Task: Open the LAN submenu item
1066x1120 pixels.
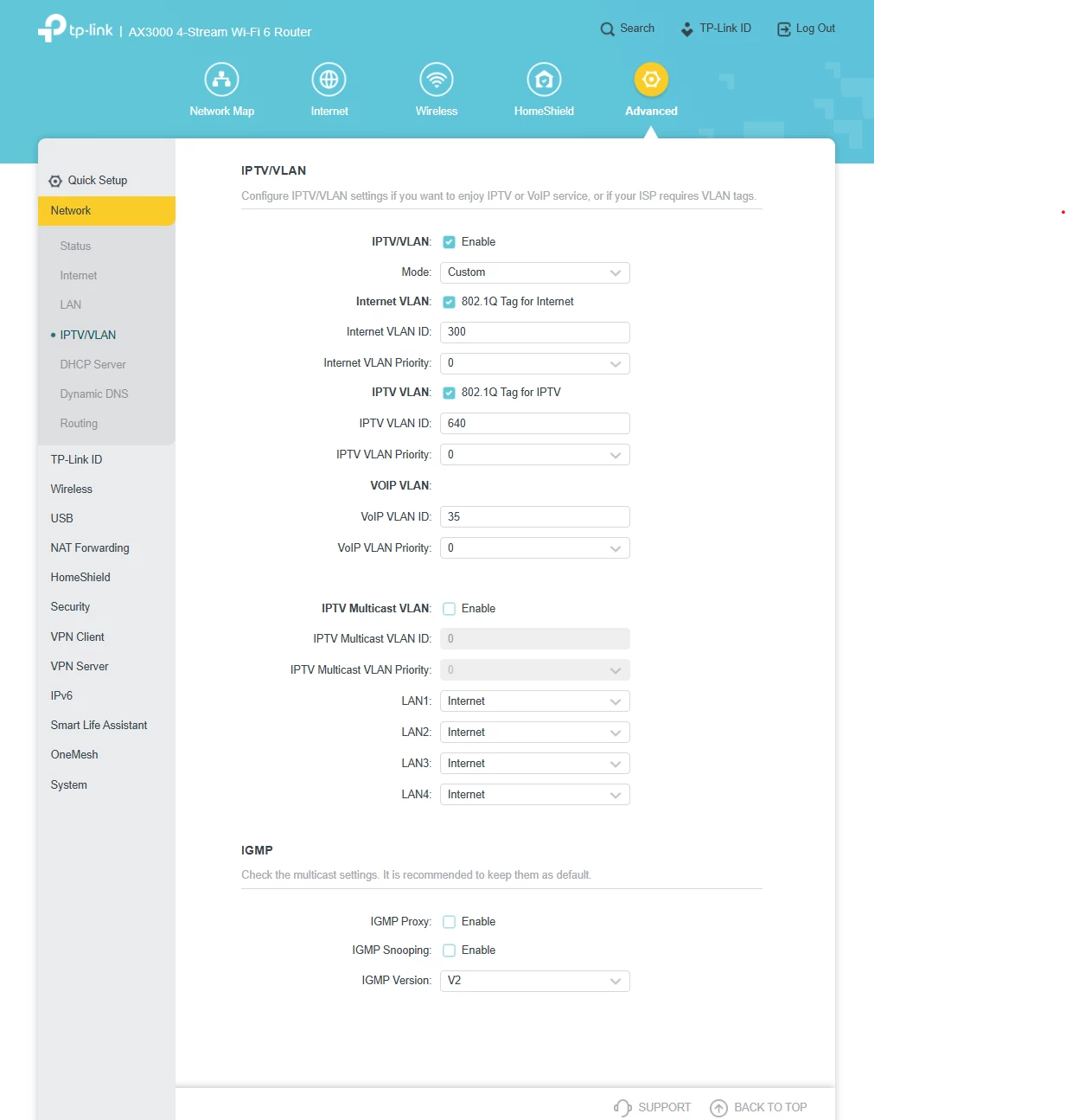Action: tap(71, 305)
